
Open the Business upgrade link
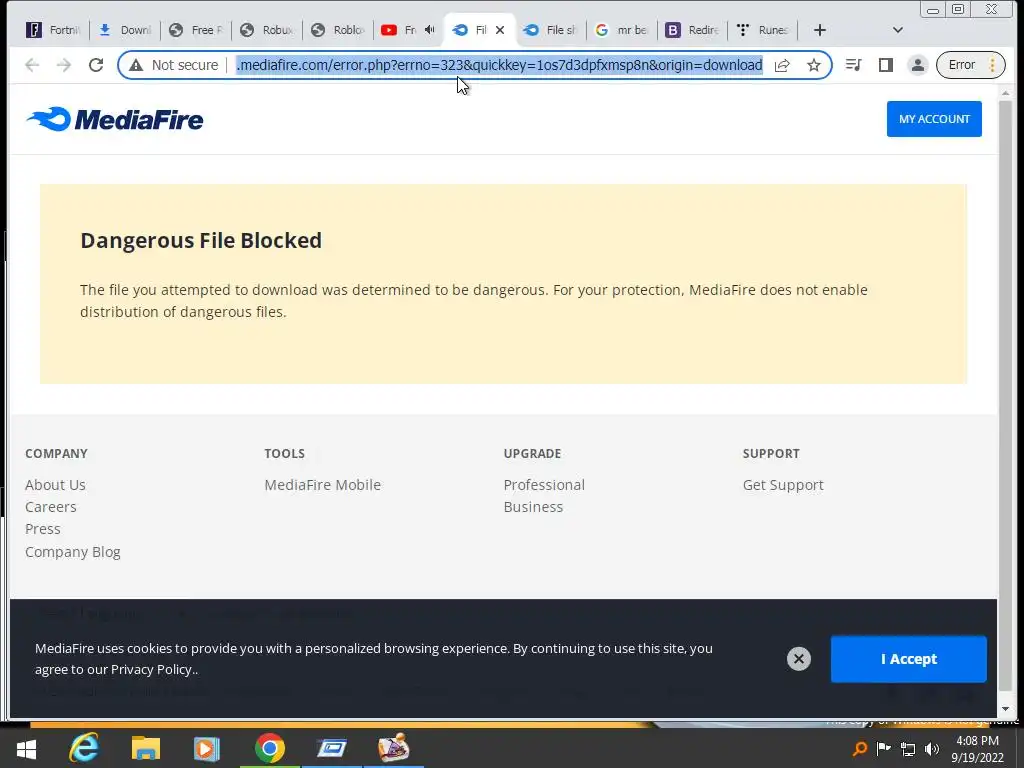click(533, 507)
